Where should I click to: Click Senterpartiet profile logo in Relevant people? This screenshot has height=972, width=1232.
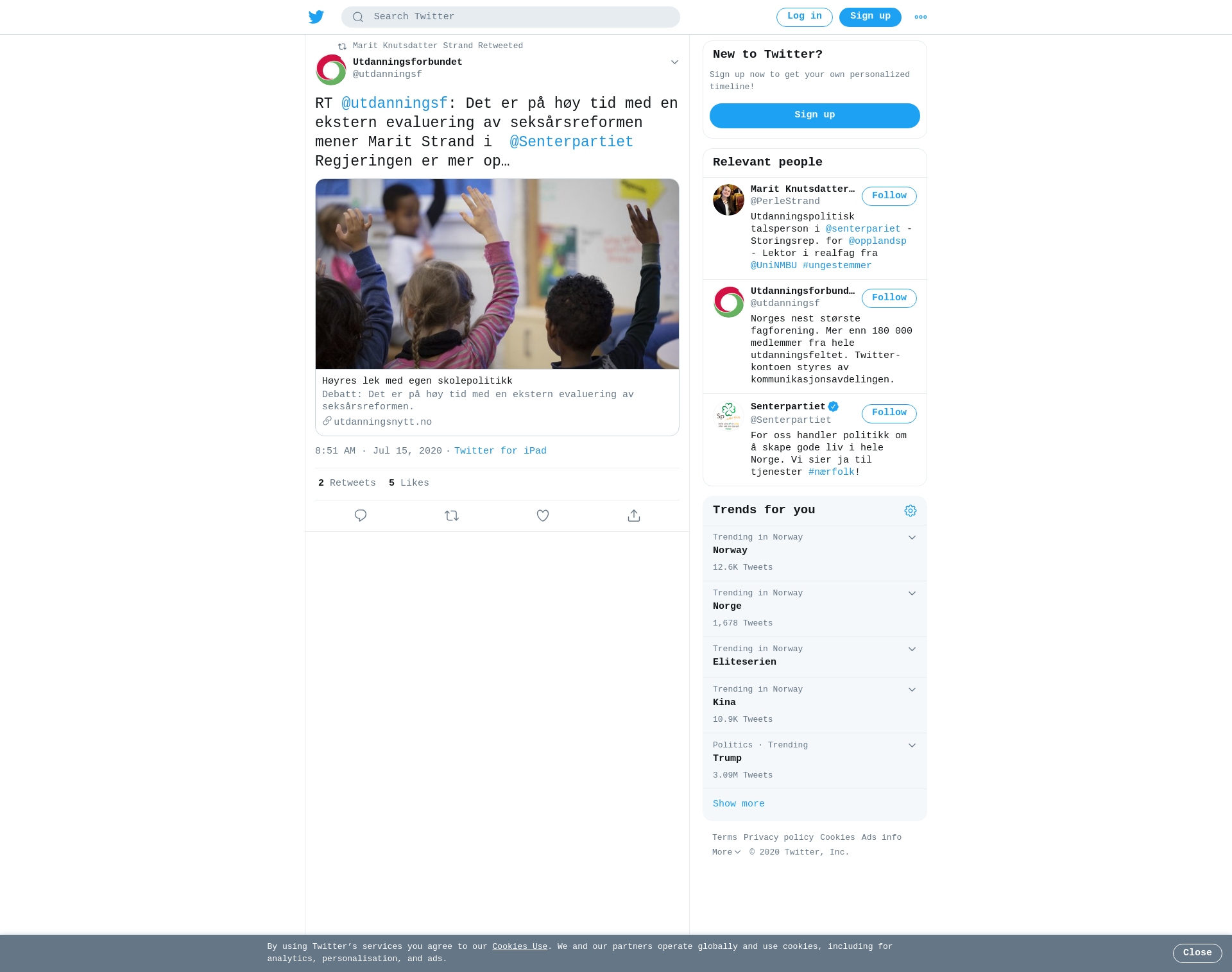coord(728,416)
